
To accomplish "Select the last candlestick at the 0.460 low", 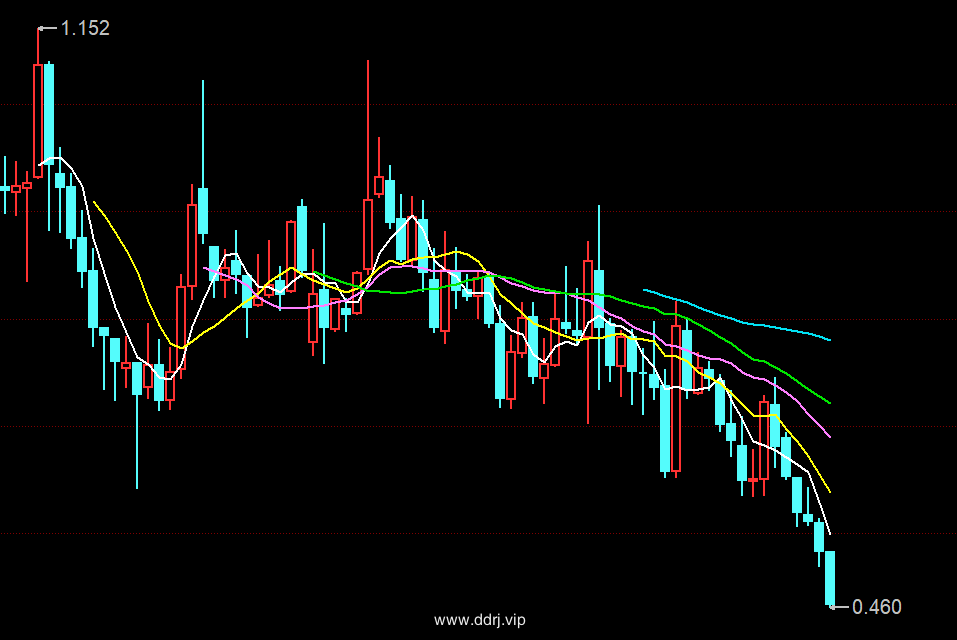I will (830, 578).
